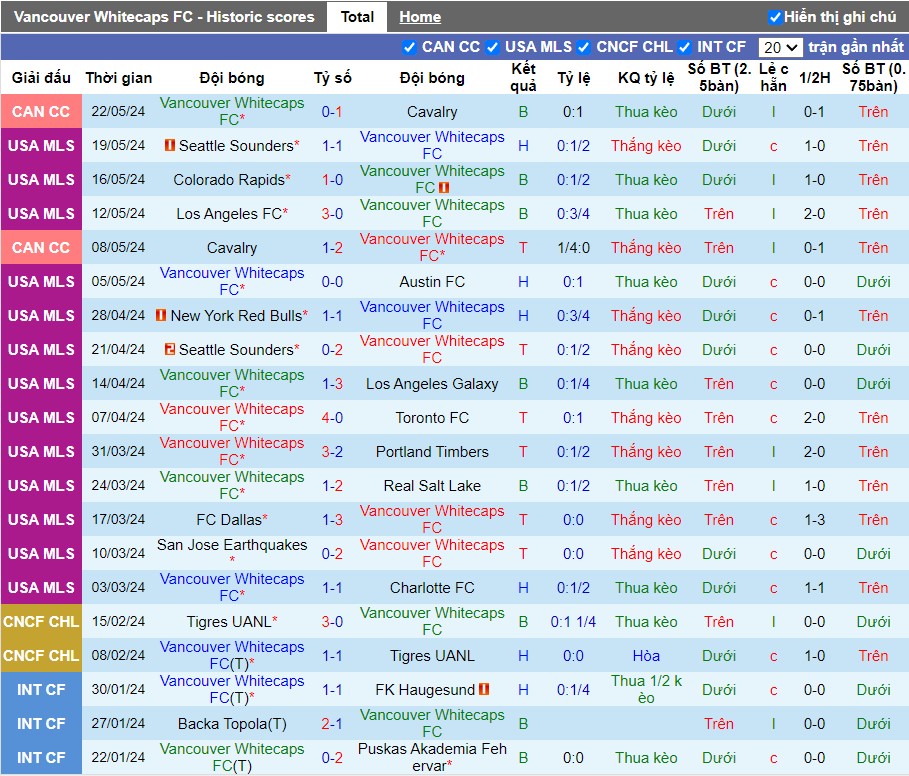Click the 4-0 score against Toronto FC
909x776 pixels.
point(332,418)
